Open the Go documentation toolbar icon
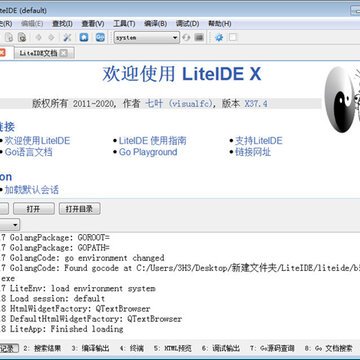The image size is (360, 360). [100, 37]
